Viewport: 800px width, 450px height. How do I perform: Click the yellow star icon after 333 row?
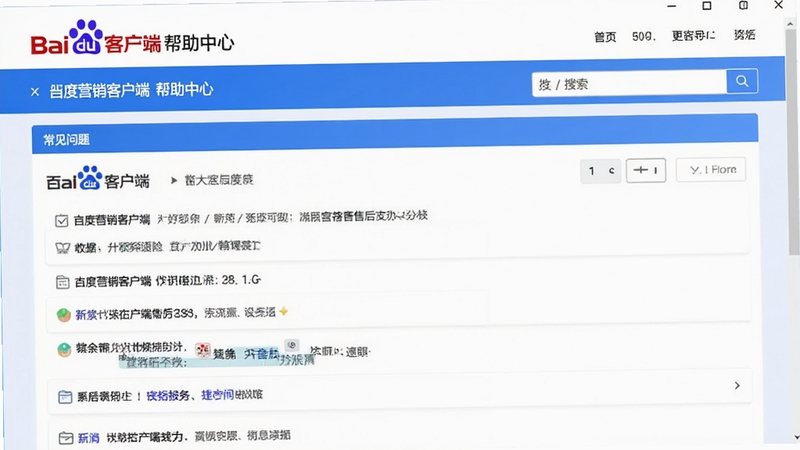(284, 311)
